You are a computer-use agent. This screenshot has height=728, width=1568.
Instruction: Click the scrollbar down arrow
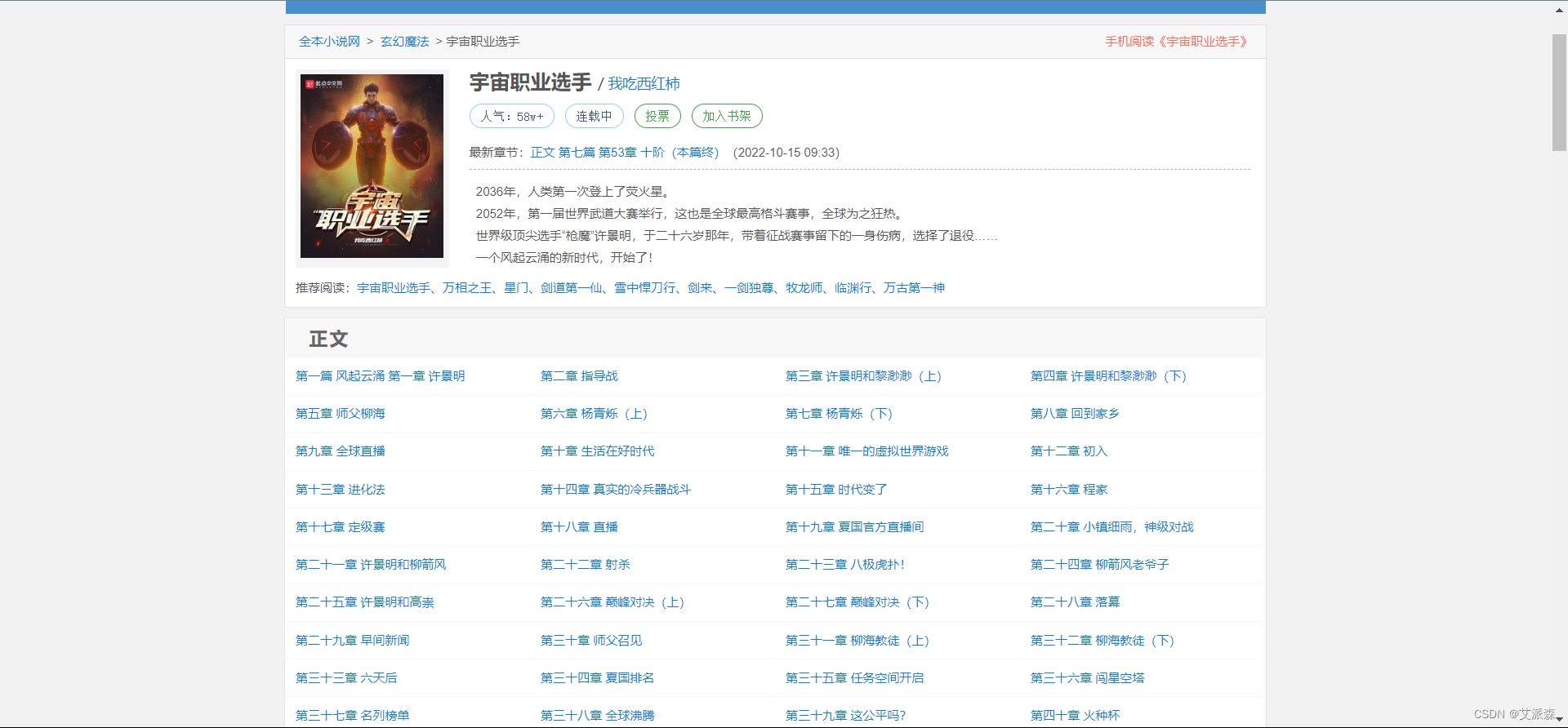(1559, 719)
